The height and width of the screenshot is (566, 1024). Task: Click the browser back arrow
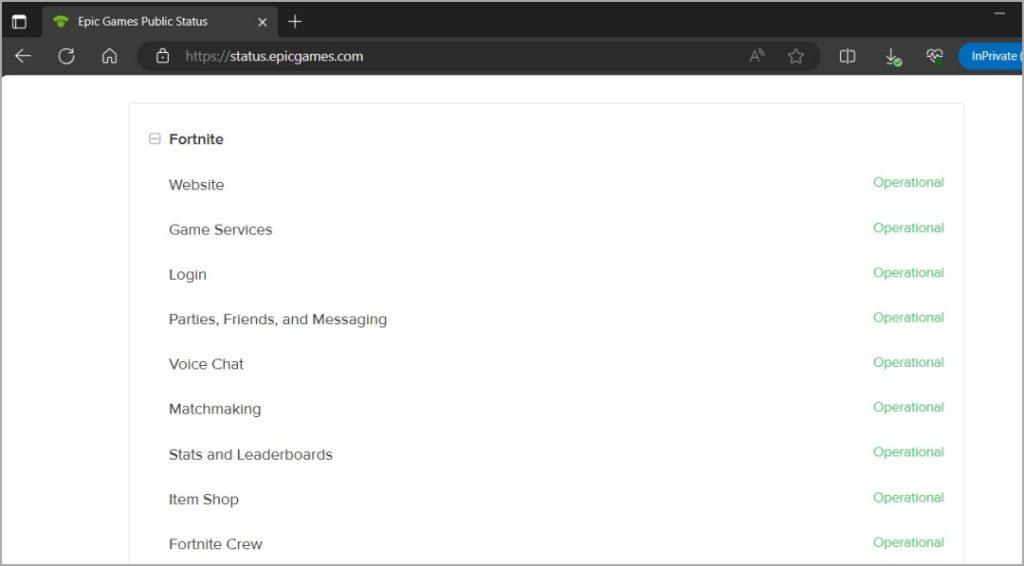23,56
